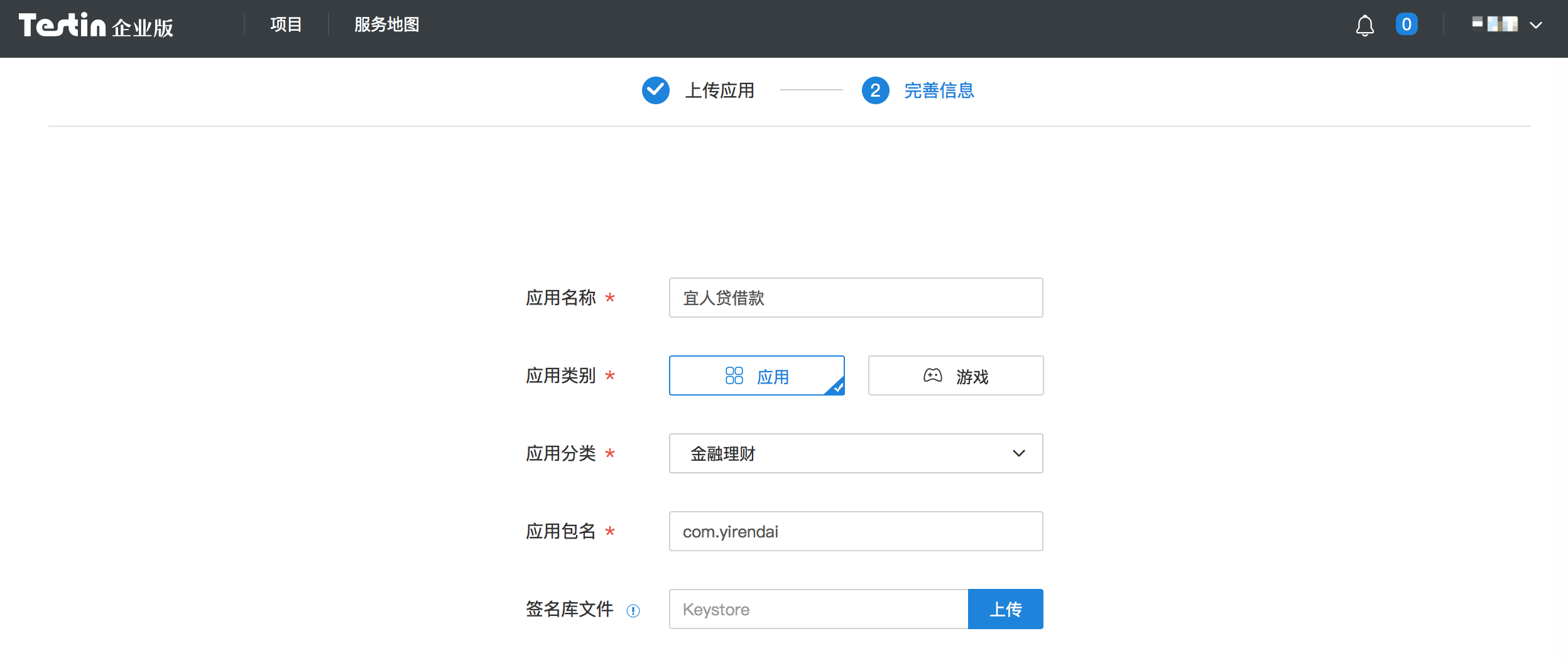Open the notifications bell
This screenshot has height=658, width=1568.
coord(1364,25)
